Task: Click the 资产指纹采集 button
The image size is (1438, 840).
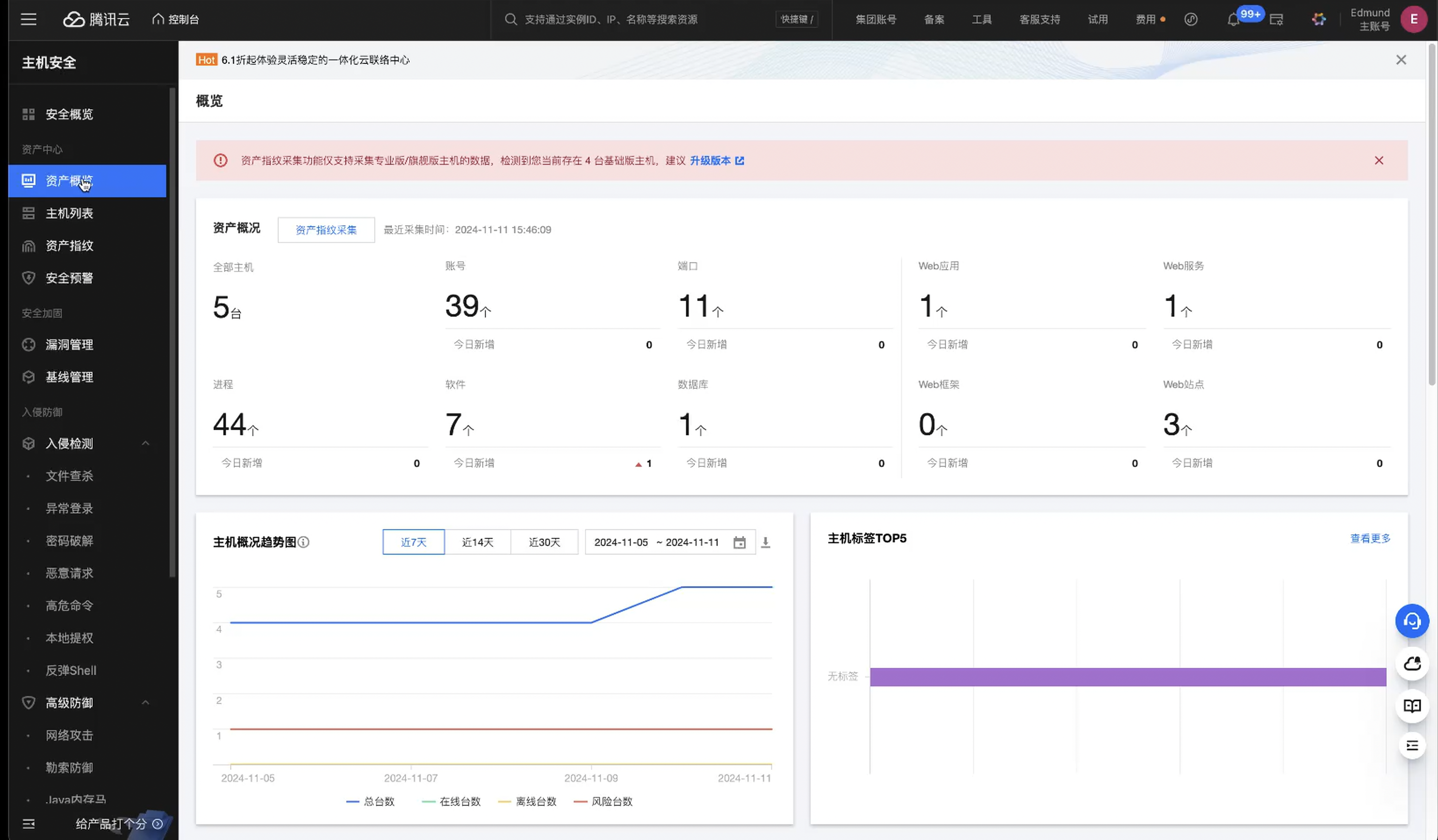Action: click(x=326, y=230)
